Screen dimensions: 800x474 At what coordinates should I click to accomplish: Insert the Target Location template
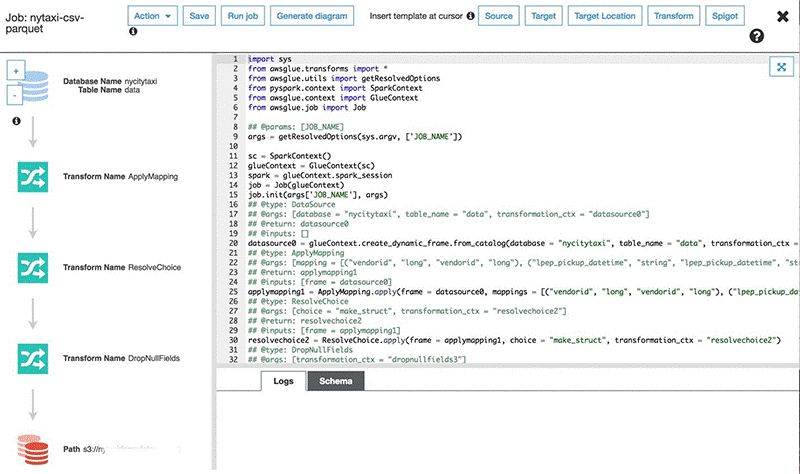coord(605,16)
